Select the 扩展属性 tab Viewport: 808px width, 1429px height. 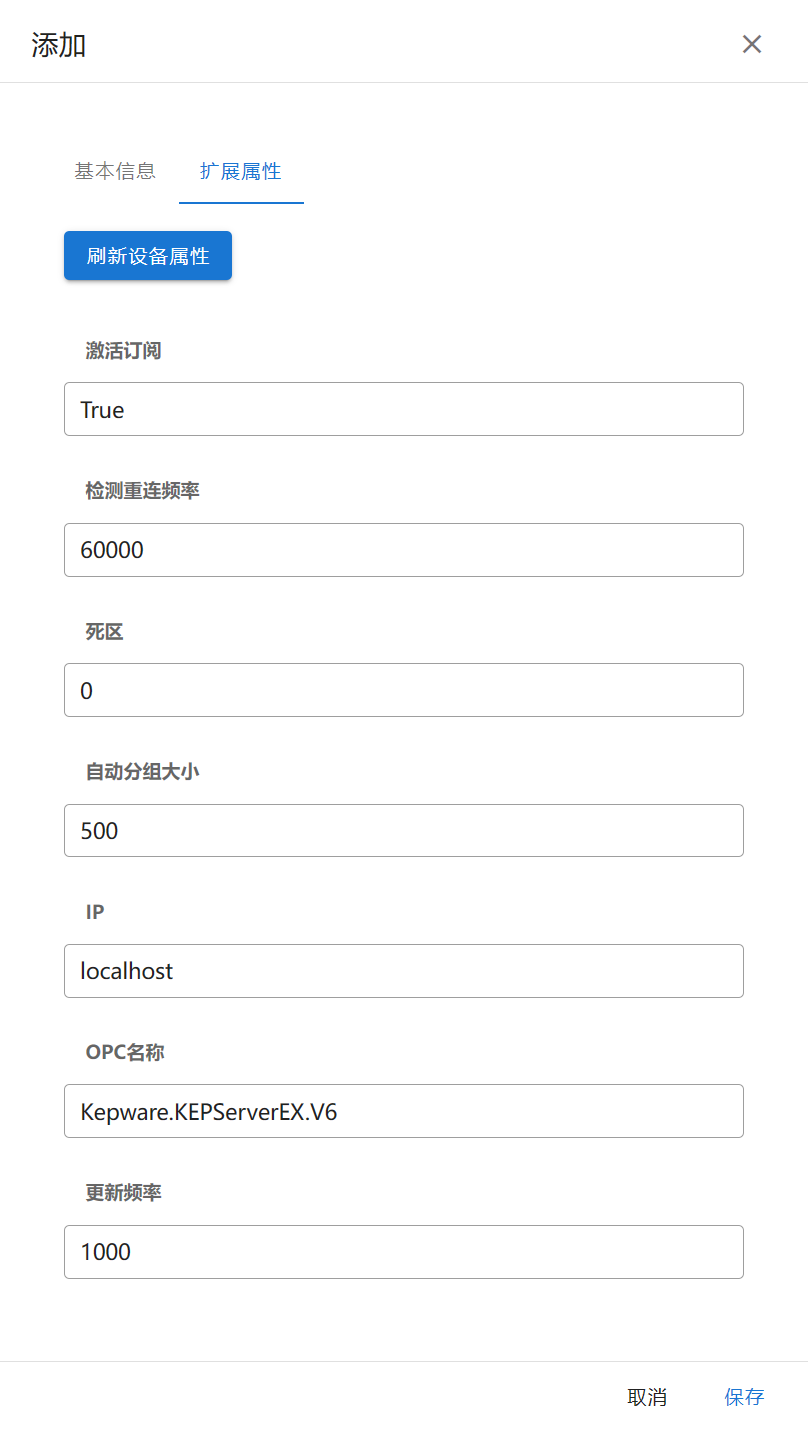(241, 171)
